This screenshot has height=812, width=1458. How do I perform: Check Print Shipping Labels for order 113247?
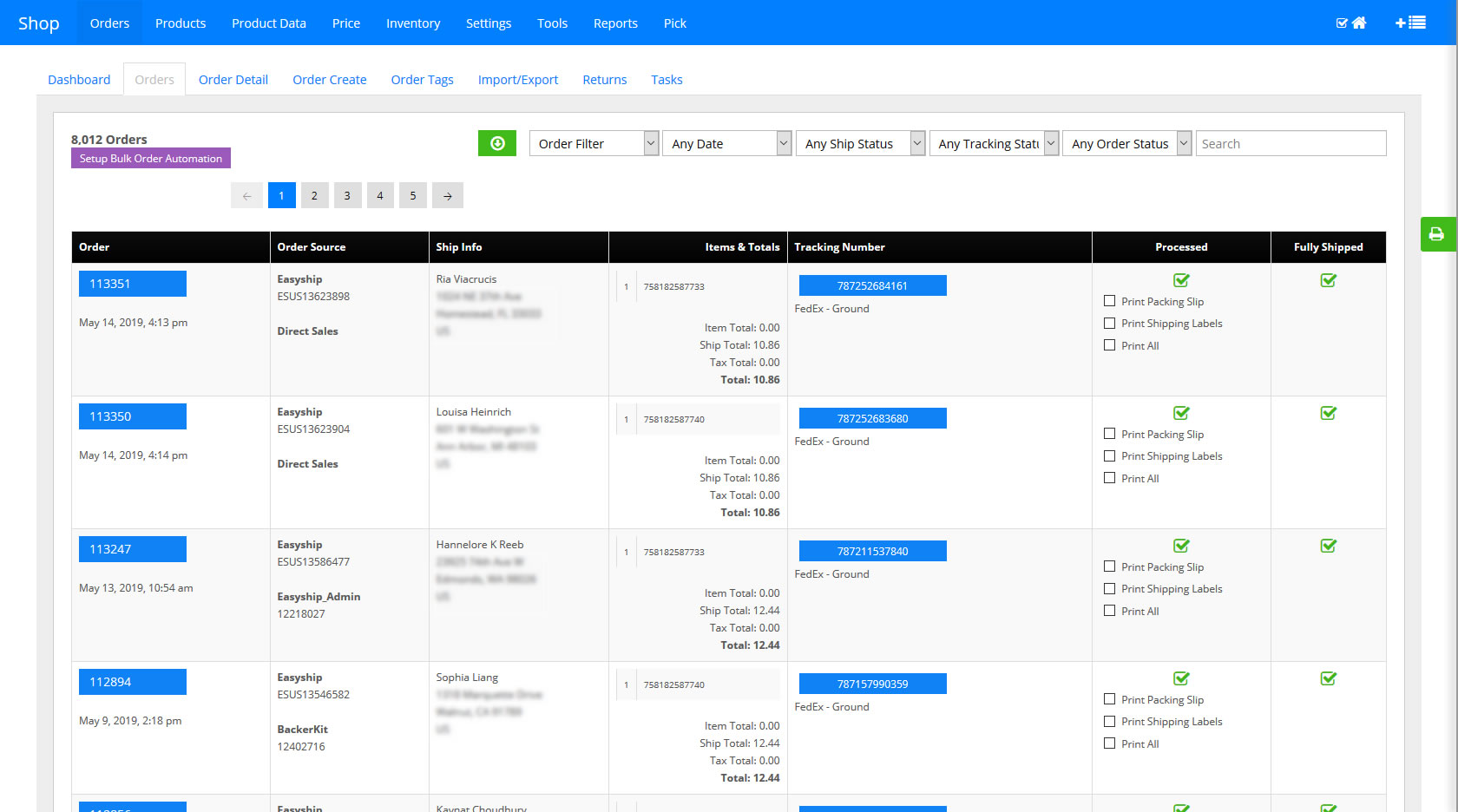[x=1109, y=588]
